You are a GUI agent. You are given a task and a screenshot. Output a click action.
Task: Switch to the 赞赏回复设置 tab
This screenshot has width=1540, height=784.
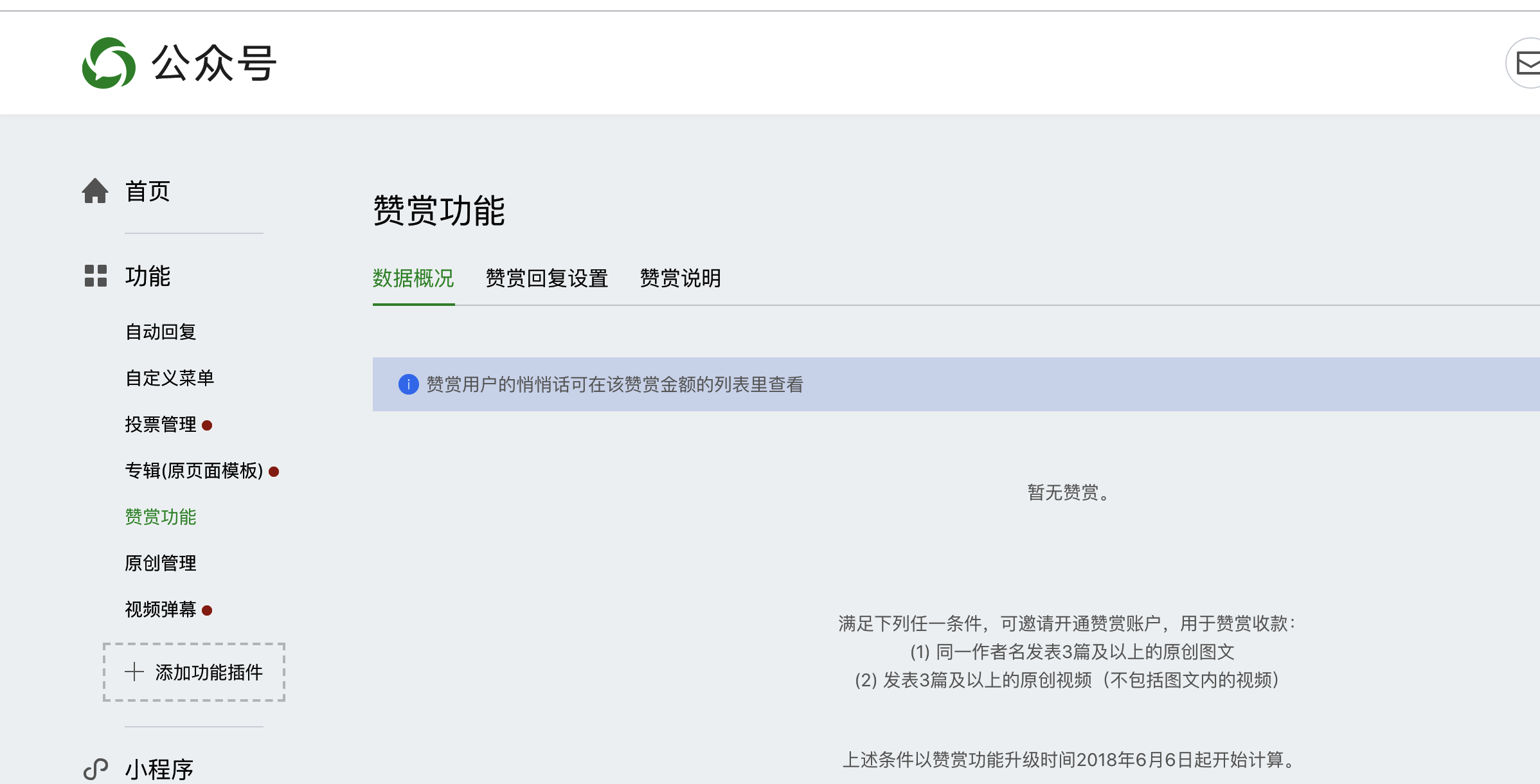pyautogui.click(x=546, y=278)
